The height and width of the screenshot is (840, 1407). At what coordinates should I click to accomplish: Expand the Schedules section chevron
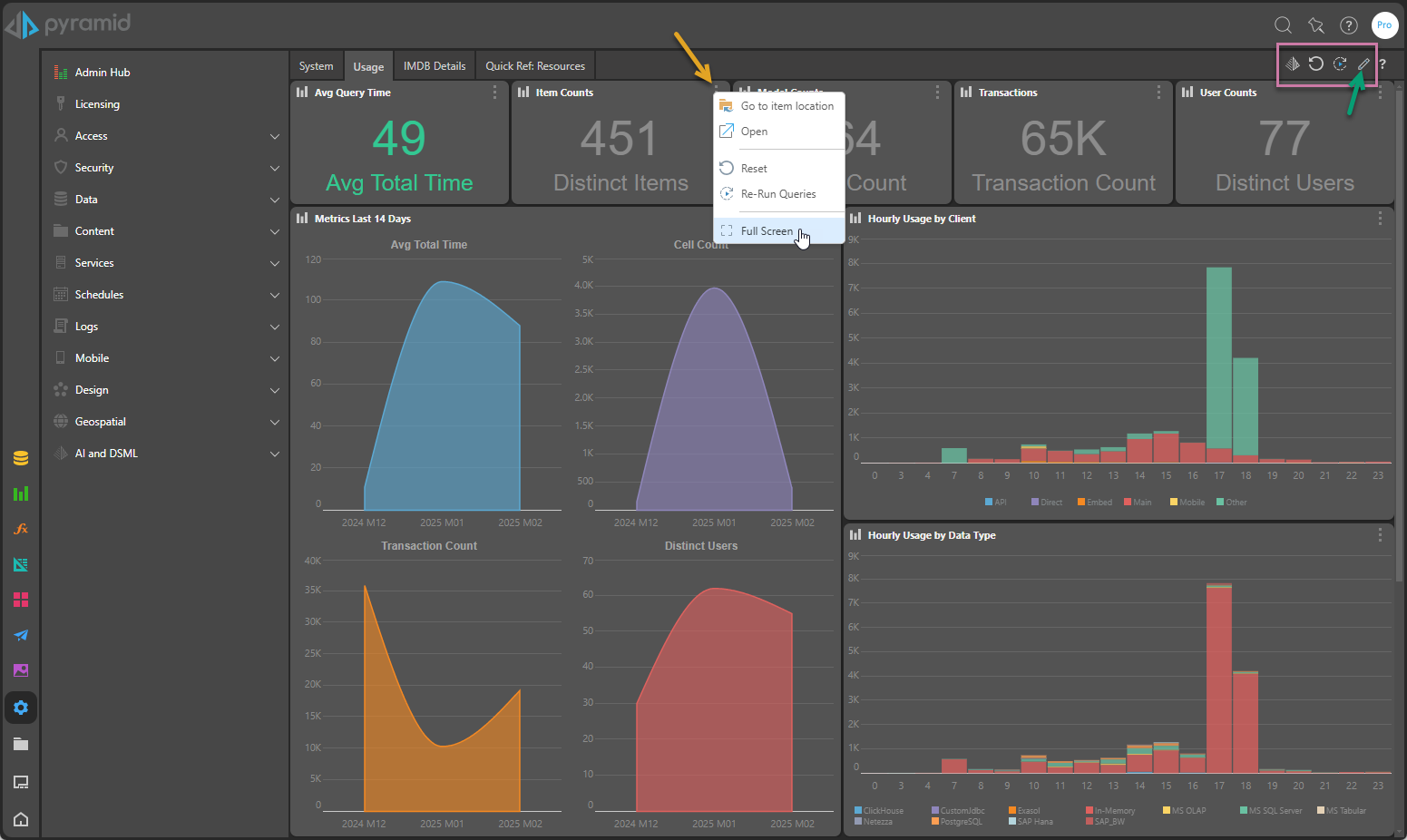(x=274, y=295)
